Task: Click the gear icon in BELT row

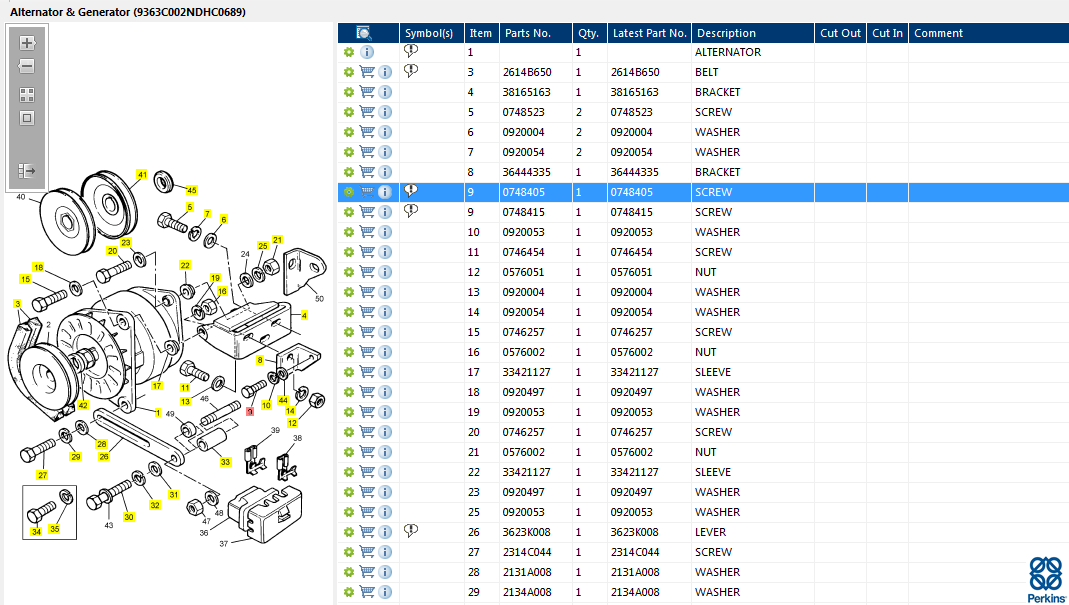Action: point(349,72)
